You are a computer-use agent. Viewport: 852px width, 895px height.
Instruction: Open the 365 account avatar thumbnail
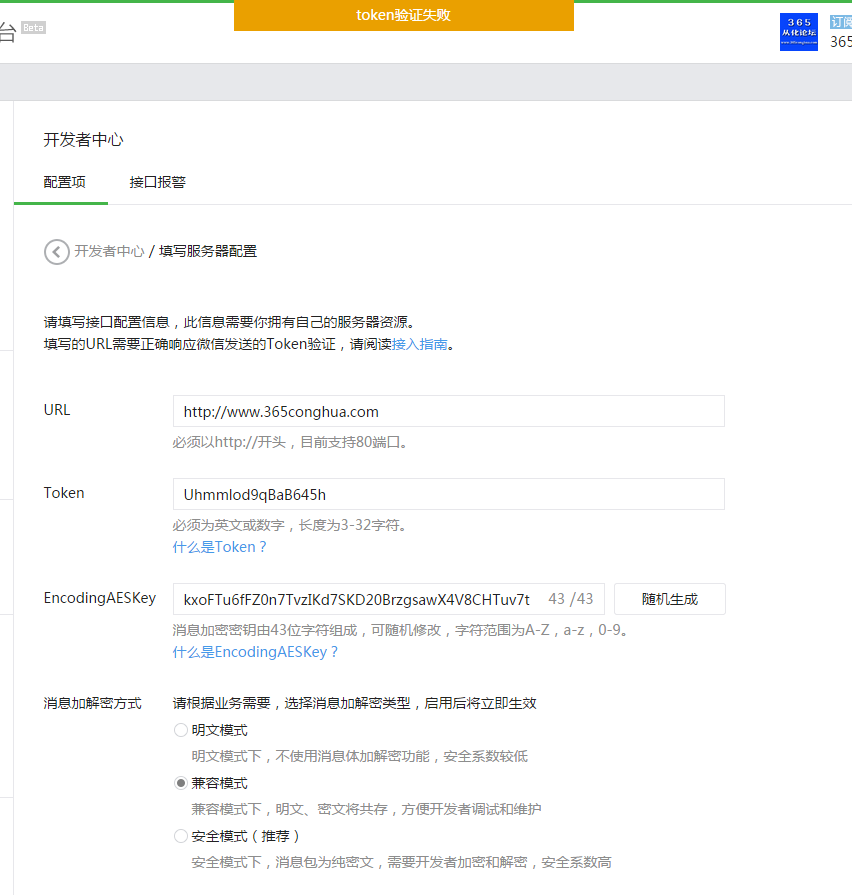[798, 32]
